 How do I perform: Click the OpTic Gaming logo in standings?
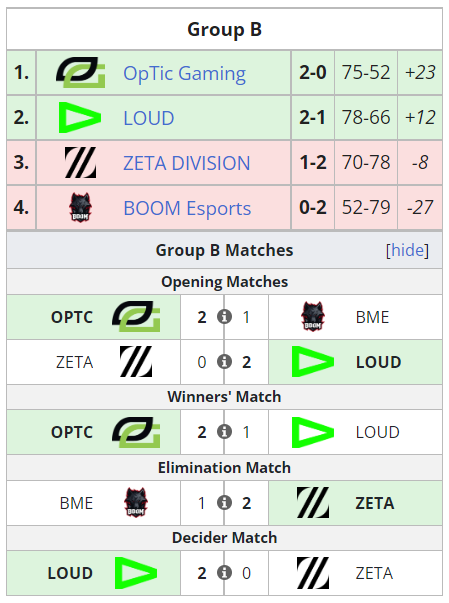[80, 72]
